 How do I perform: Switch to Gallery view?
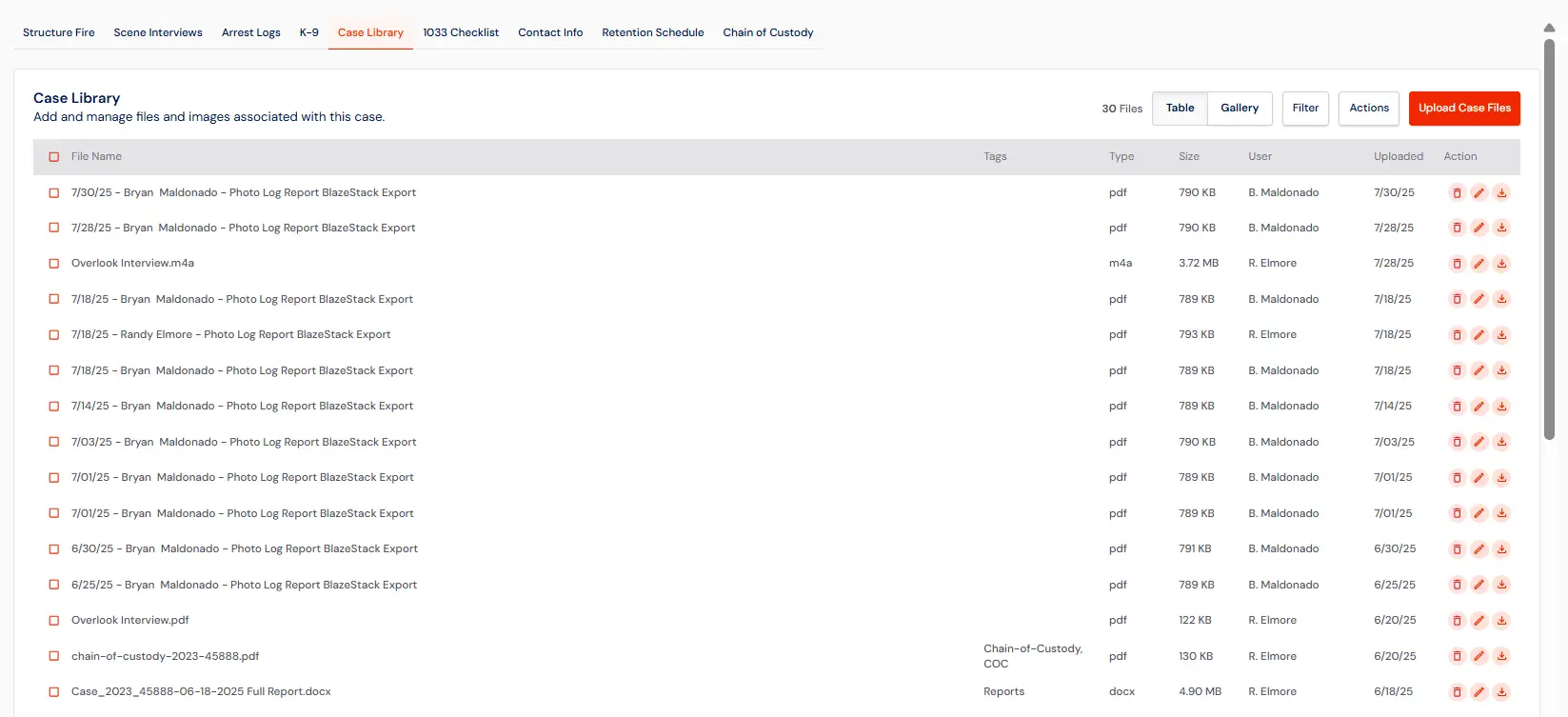[1240, 109]
